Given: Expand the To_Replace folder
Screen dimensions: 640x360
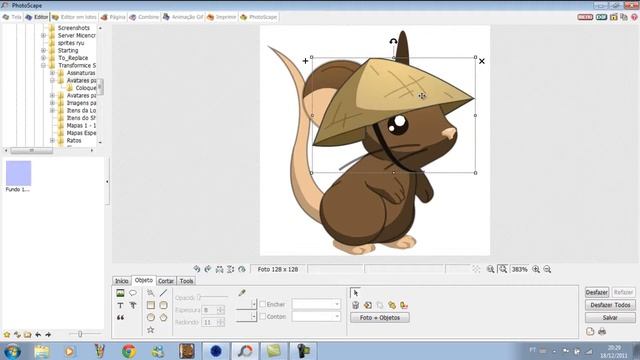Looking at the screenshot, I should (x=43, y=58).
